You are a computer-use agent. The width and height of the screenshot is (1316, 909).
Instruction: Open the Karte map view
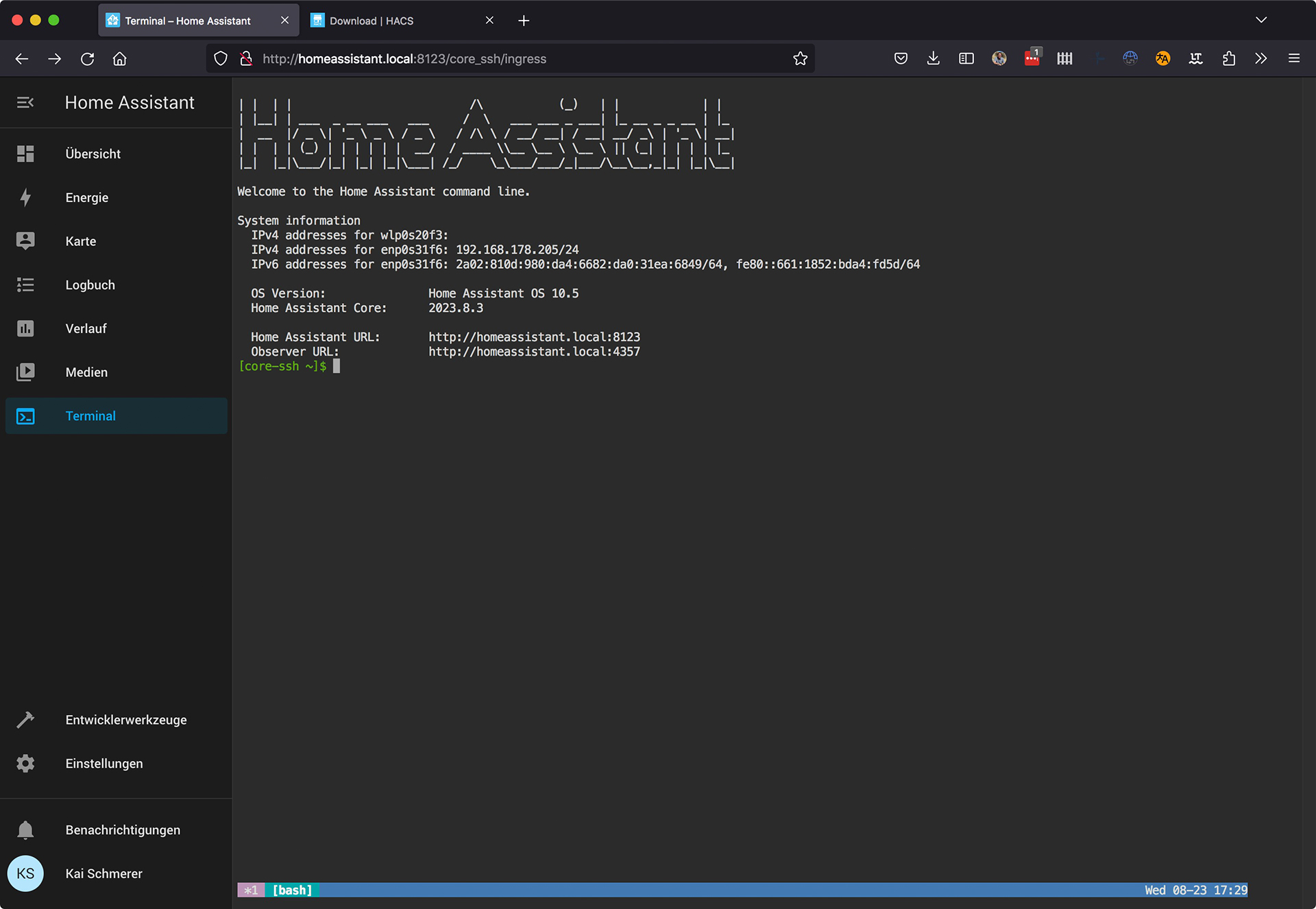click(x=80, y=241)
